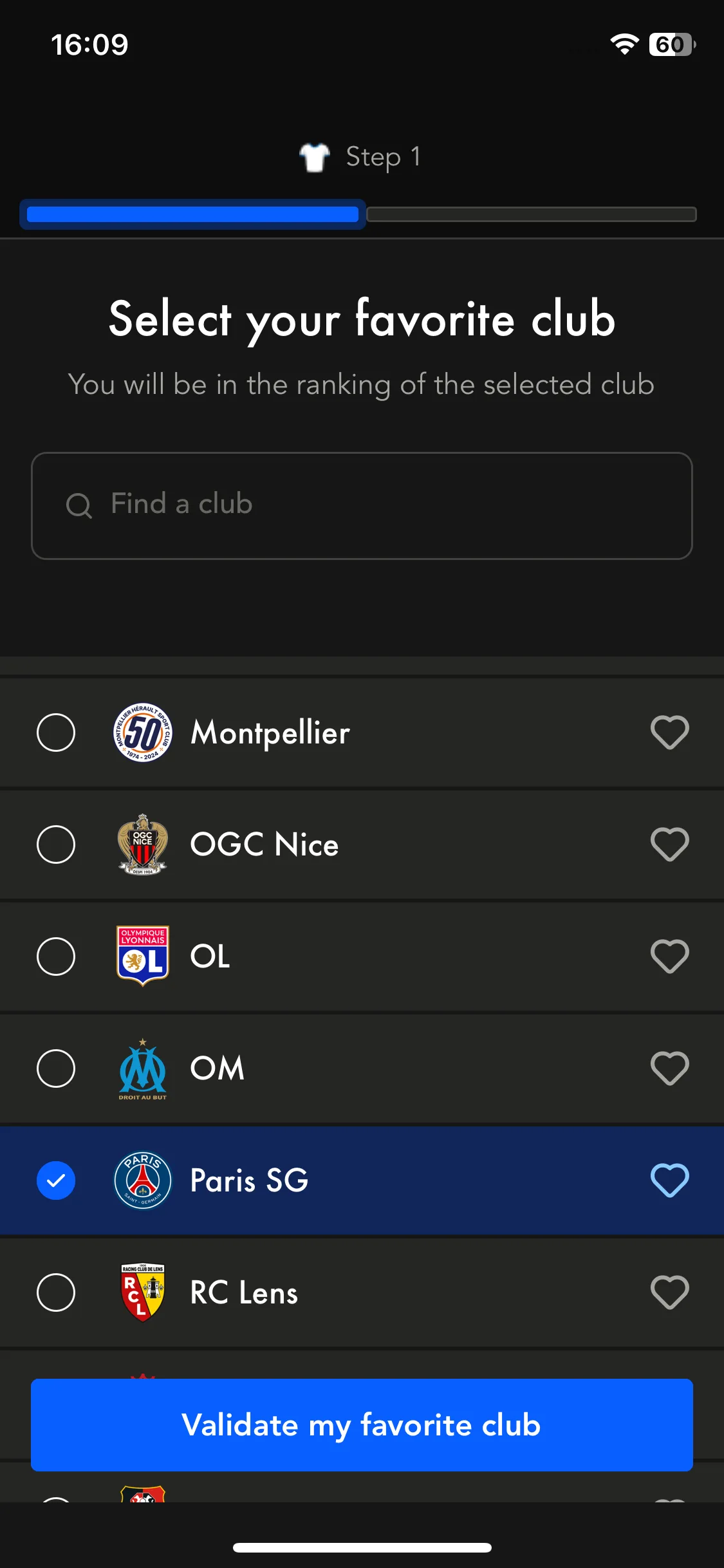The width and height of the screenshot is (724, 1568).
Task: Tap the Step 1 jersey icon
Action: (315, 157)
